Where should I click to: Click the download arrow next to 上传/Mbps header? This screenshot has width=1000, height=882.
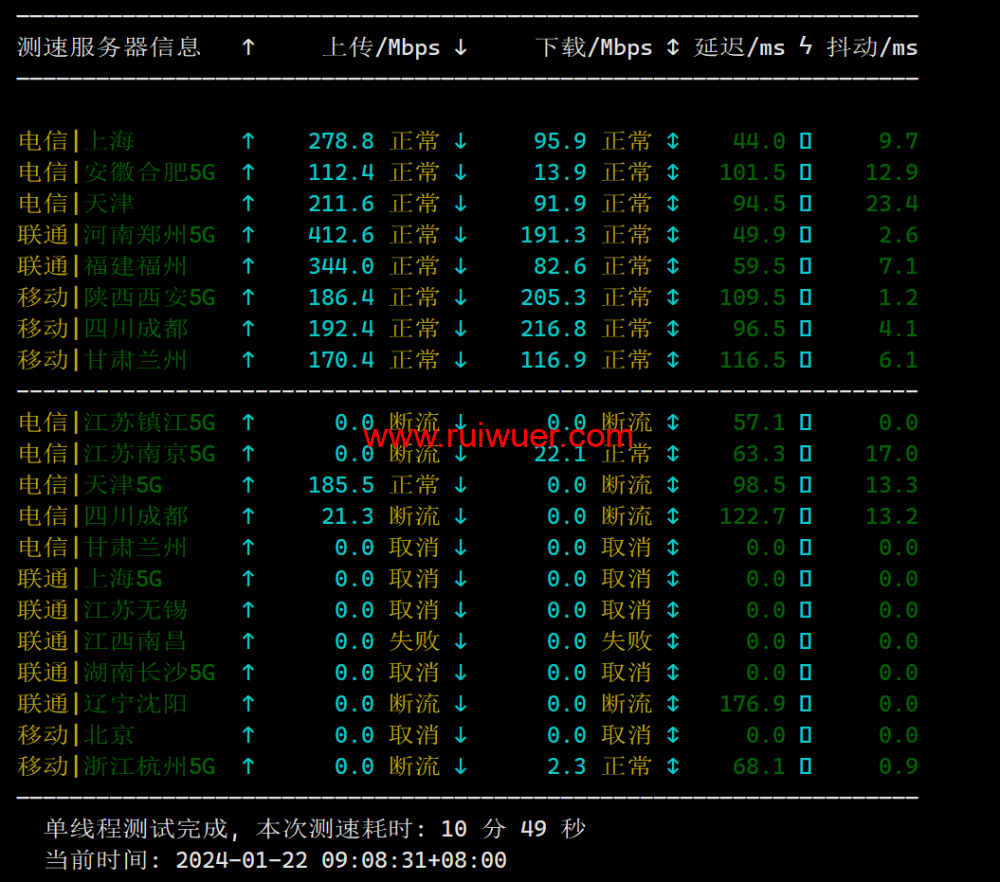pos(460,47)
